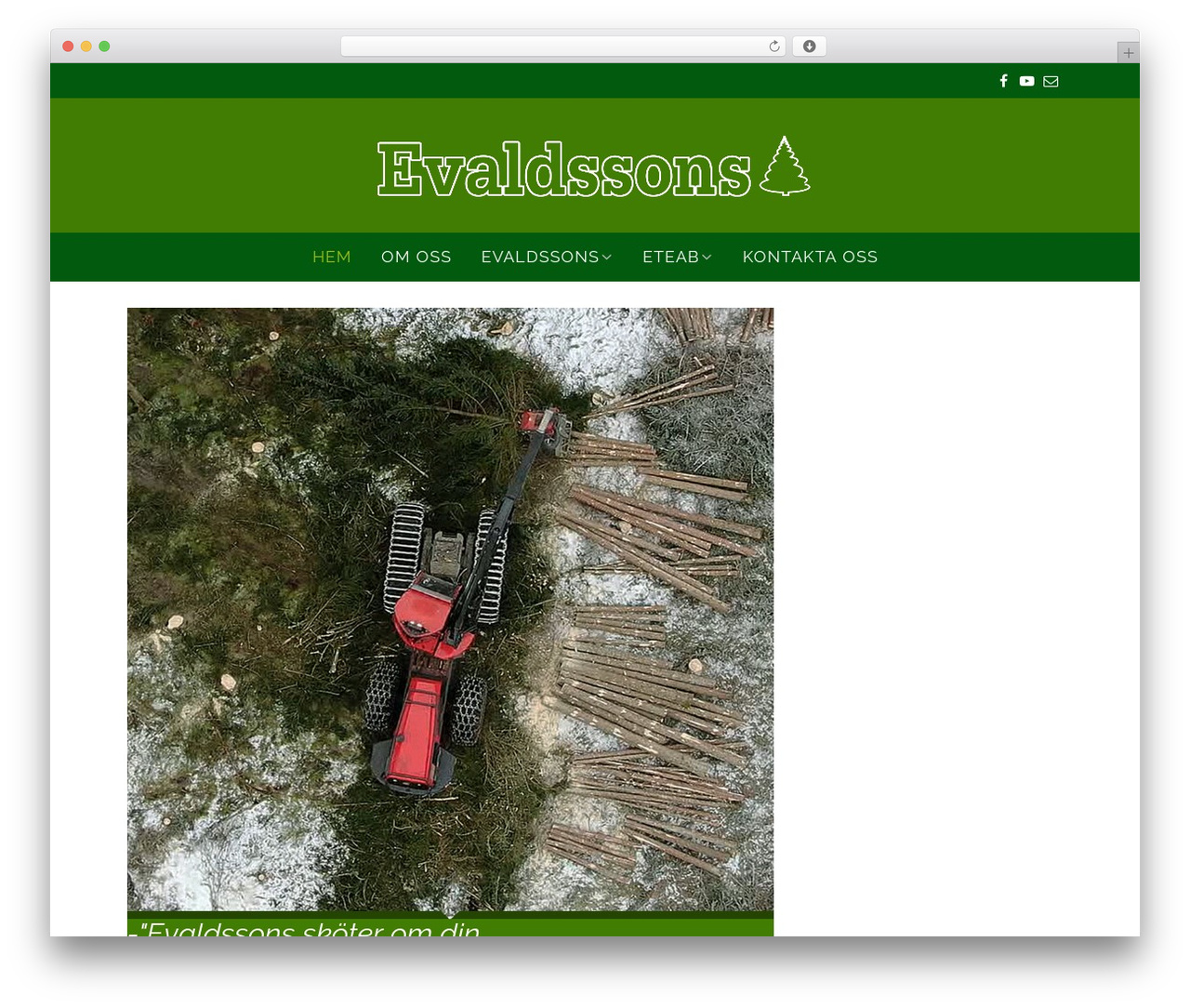The width and height of the screenshot is (1190, 1008).
Task: Open the Om Oss menu item
Action: point(416,257)
